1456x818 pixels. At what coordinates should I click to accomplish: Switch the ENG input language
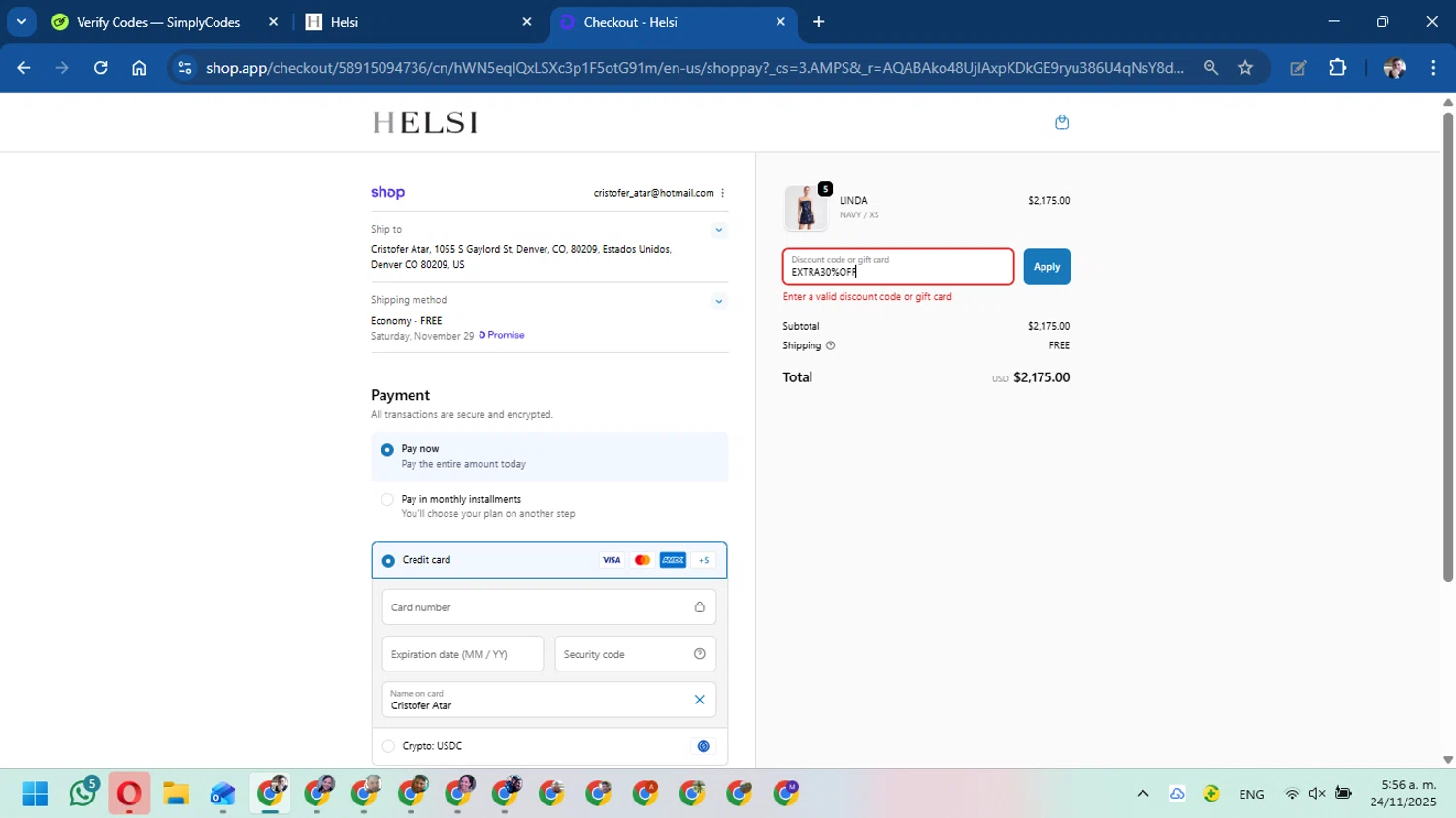coord(1251,794)
